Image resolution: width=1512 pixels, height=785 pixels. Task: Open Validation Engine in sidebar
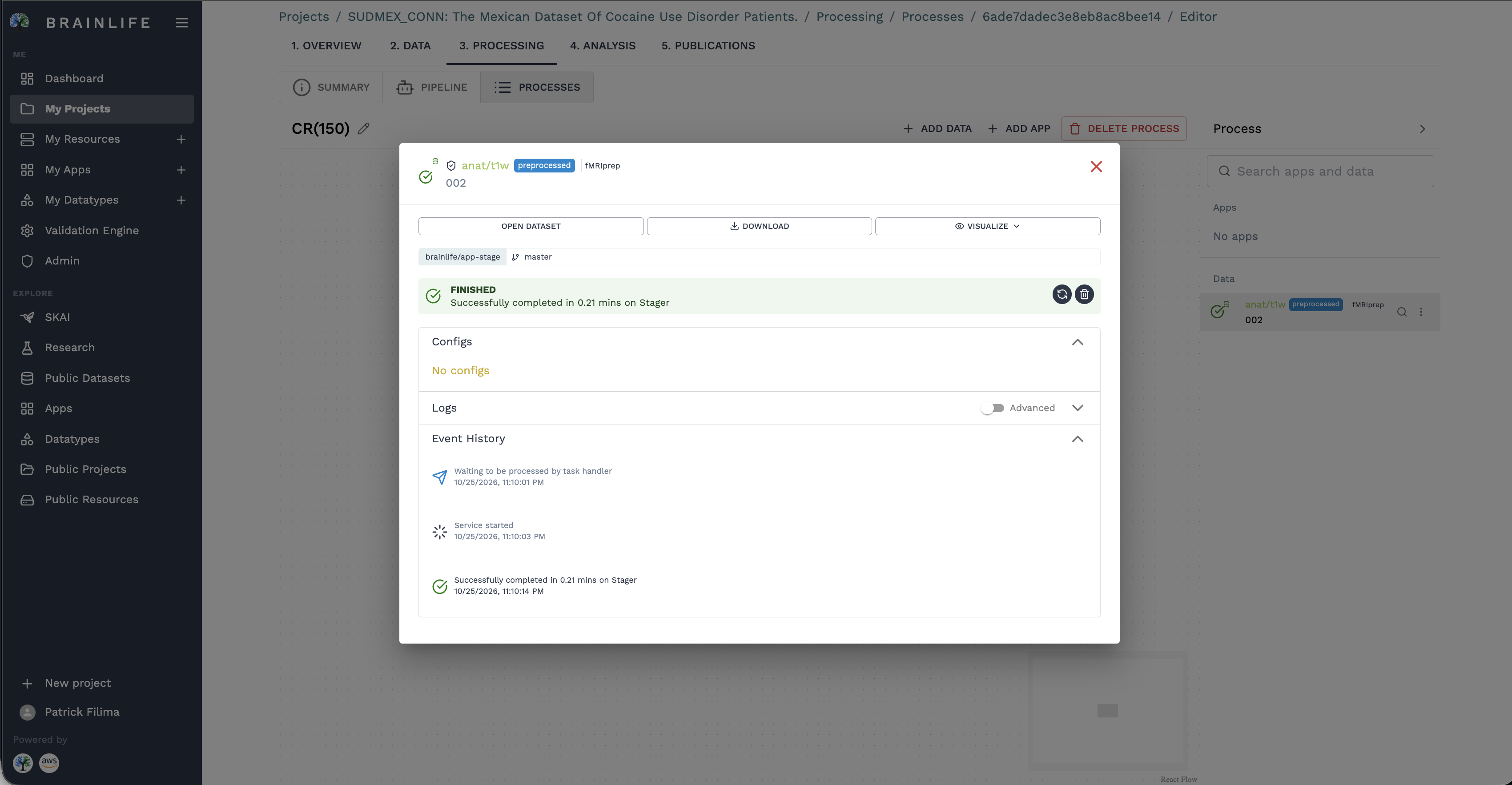[x=101, y=231]
